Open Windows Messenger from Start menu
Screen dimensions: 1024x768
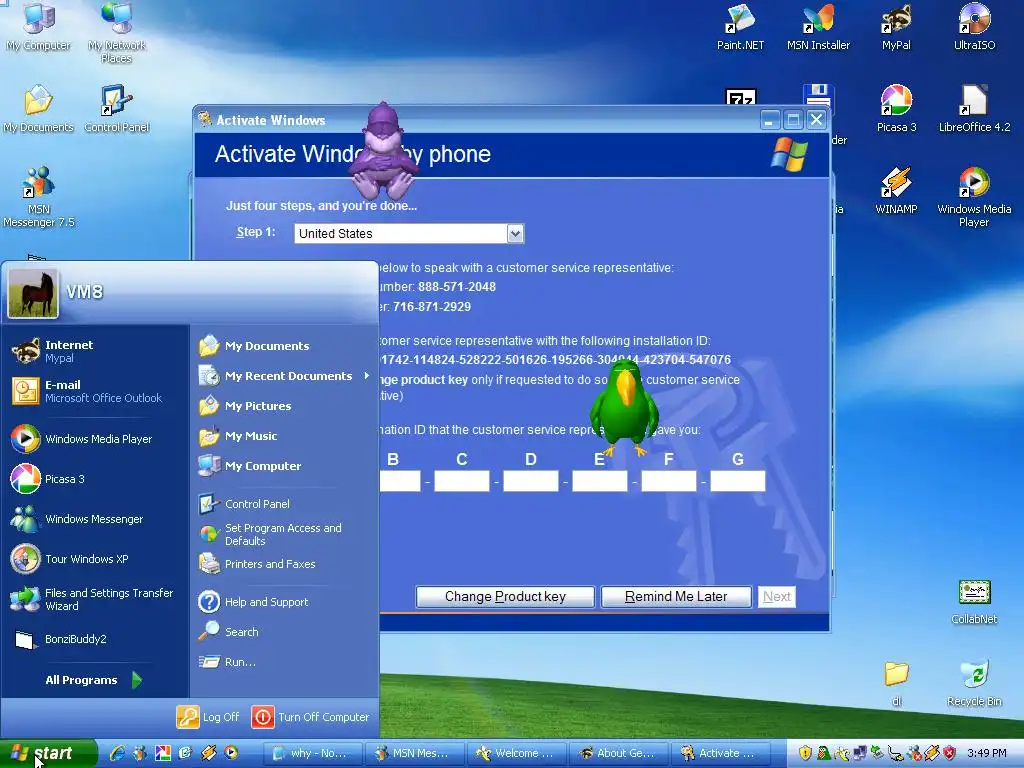coord(95,519)
